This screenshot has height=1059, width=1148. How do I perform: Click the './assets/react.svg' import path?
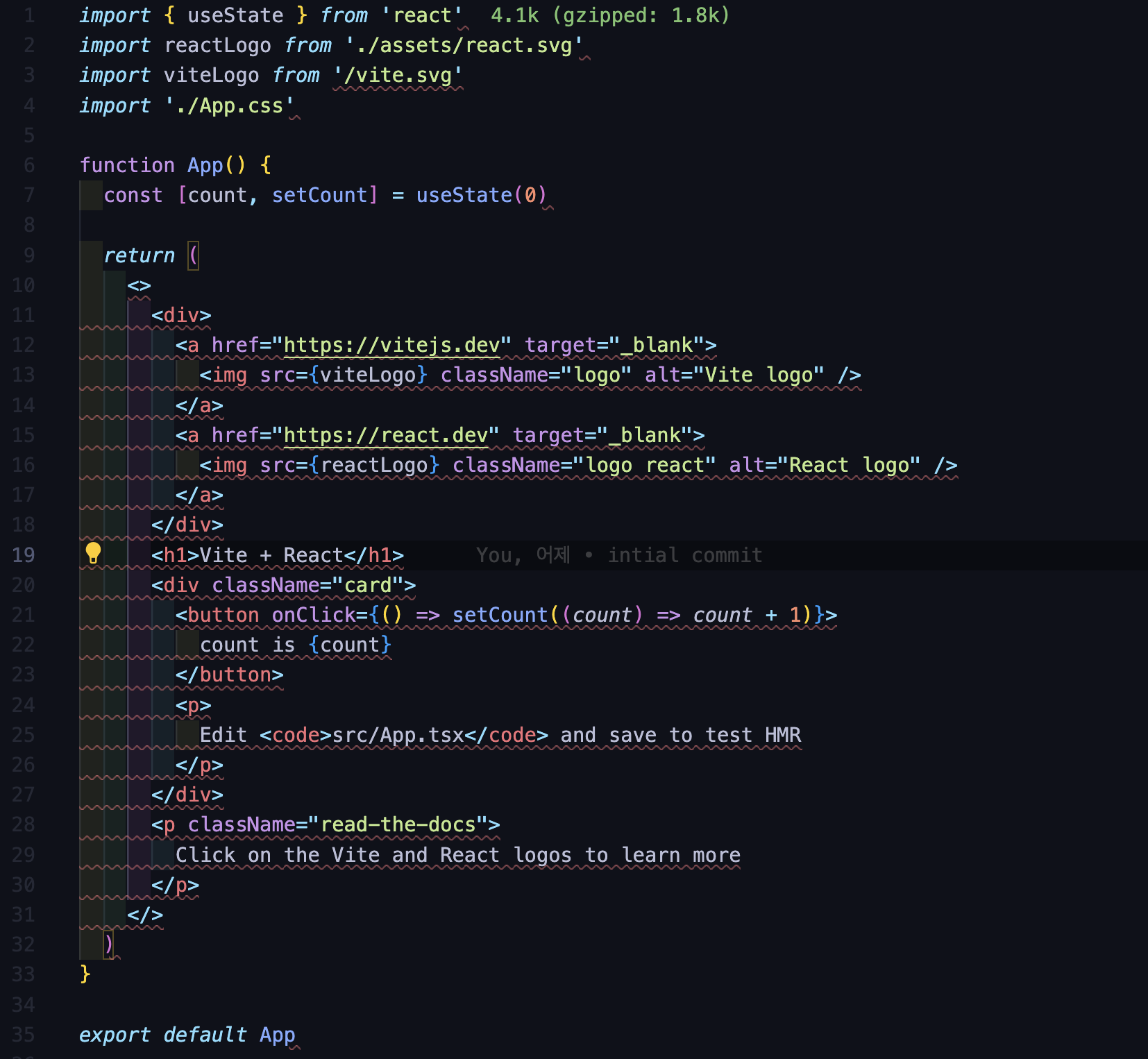click(x=464, y=45)
